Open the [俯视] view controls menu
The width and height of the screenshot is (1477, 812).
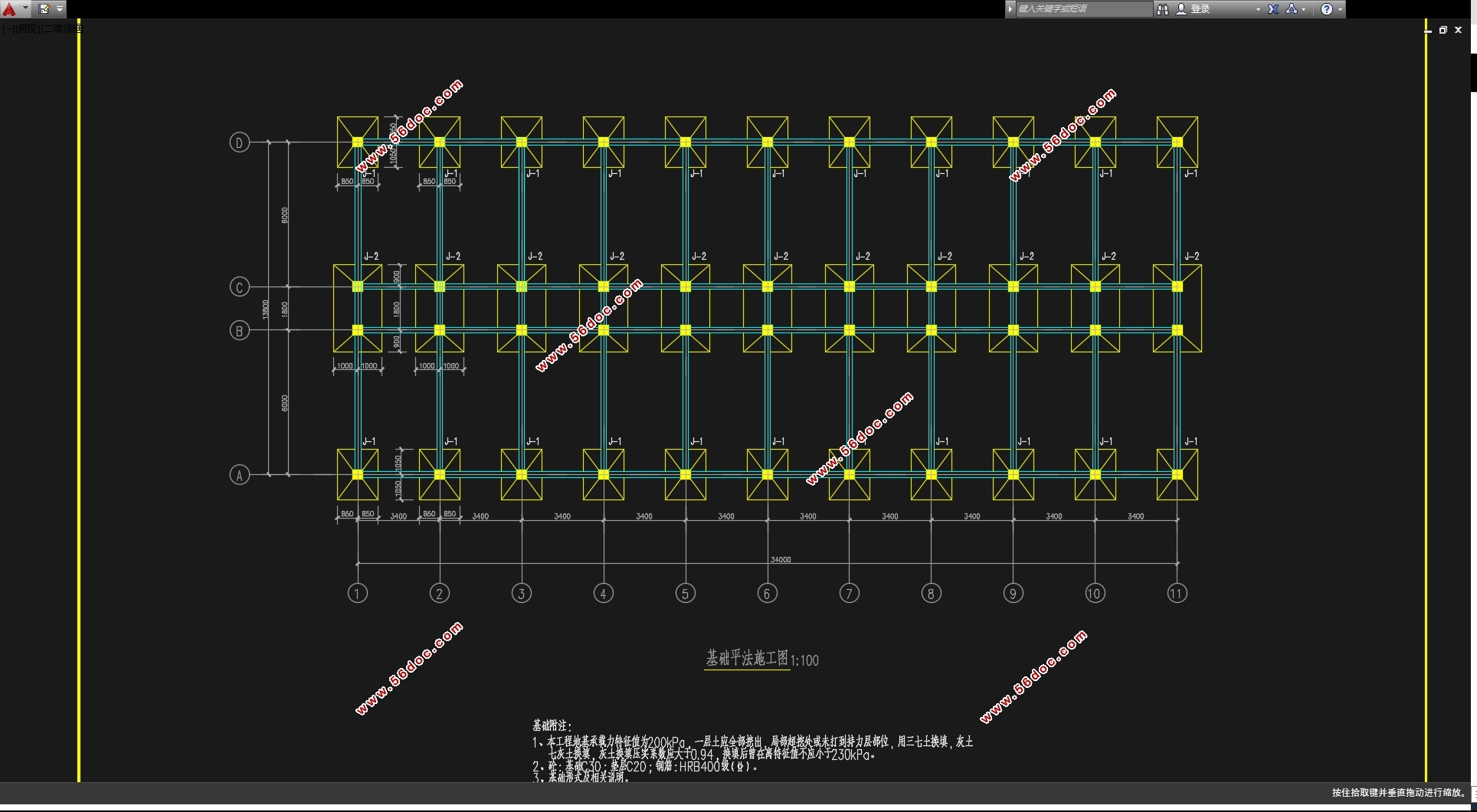[27, 29]
